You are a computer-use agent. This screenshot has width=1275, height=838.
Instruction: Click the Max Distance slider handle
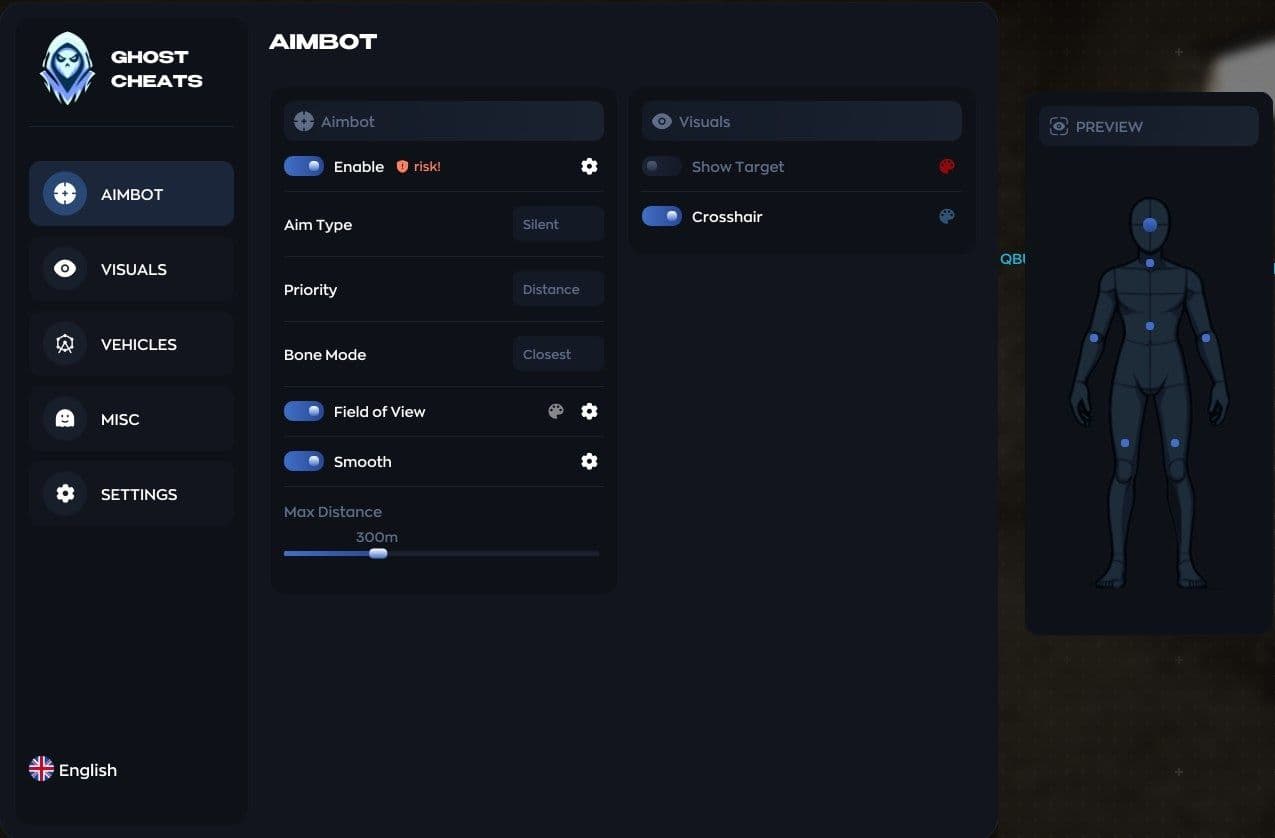[x=378, y=553]
